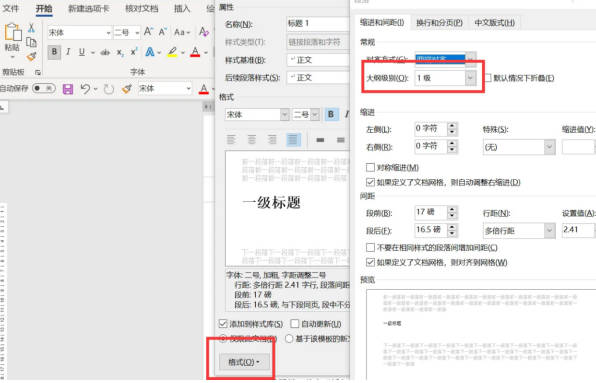596x383 pixels.
Task: Expand the undo history arrow
Action: [95, 89]
